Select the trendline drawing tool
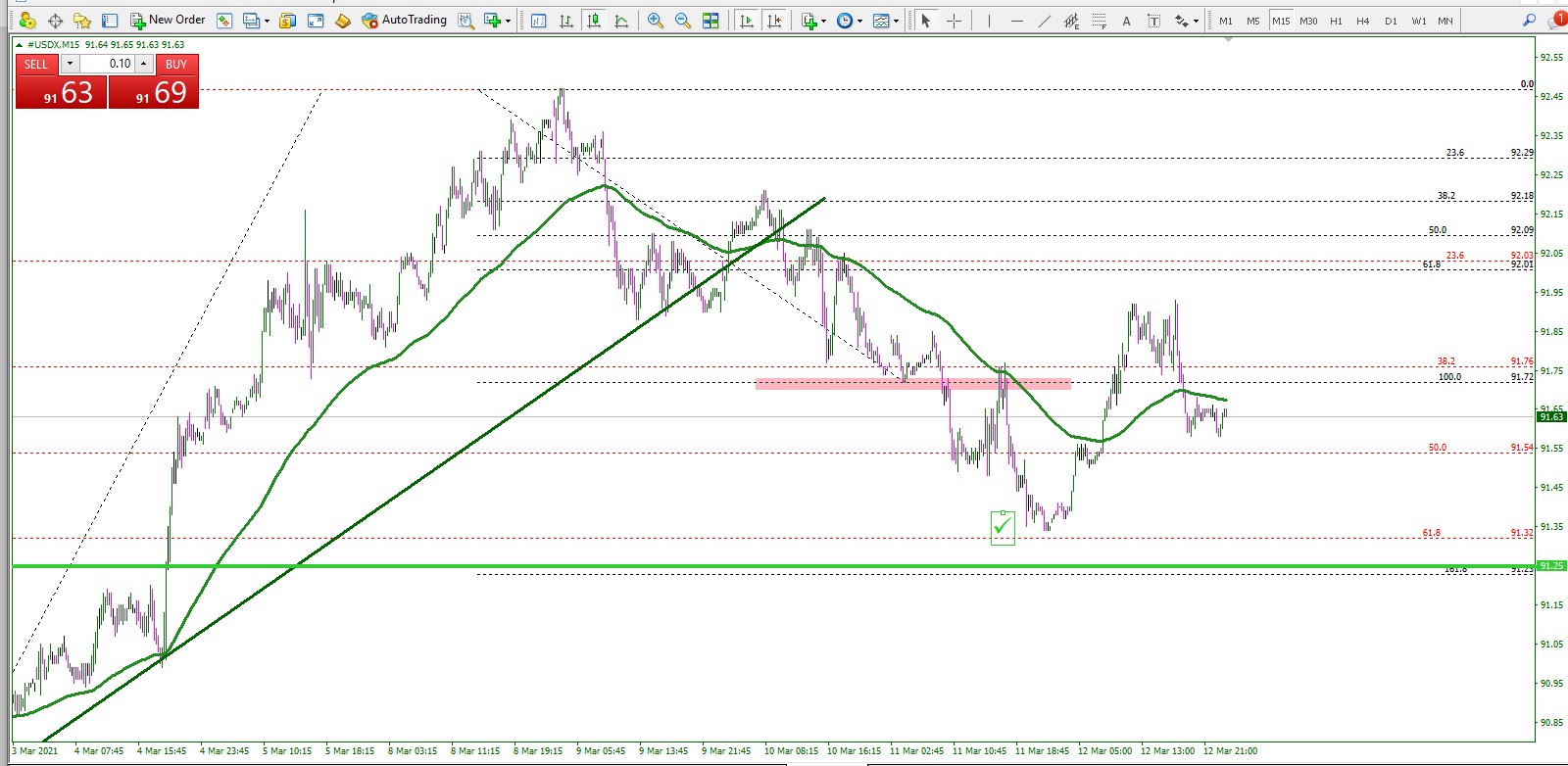Image resolution: width=1568 pixels, height=766 pixels. pyautogui.click(x=1044, y=20)
